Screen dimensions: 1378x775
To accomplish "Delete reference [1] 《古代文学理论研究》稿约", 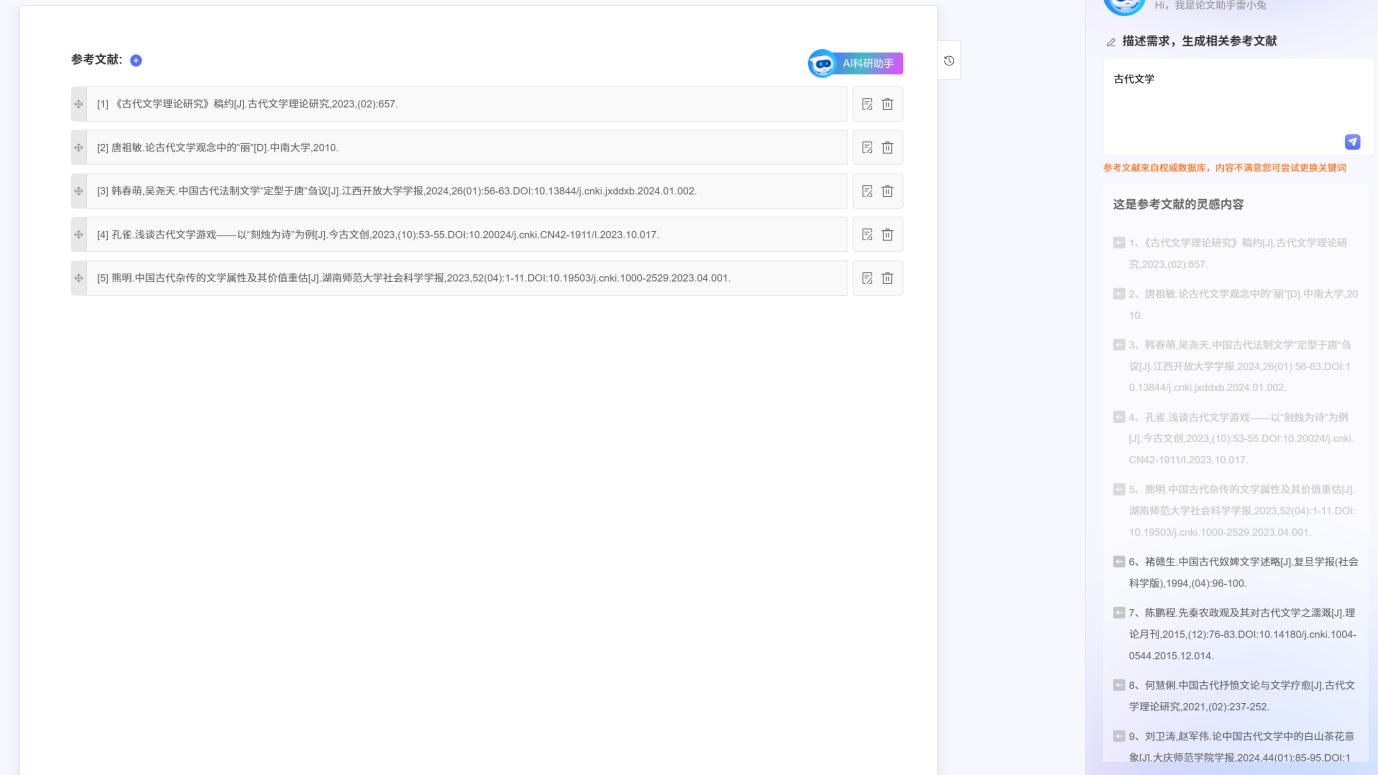I will 887,104.
